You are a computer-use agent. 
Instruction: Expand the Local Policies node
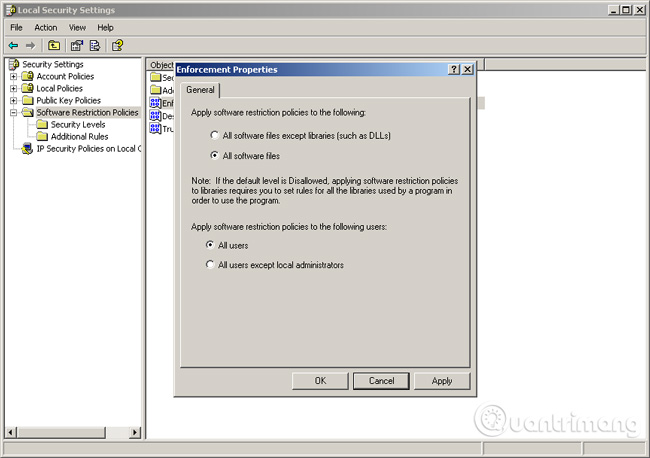(x=14, y=88)
